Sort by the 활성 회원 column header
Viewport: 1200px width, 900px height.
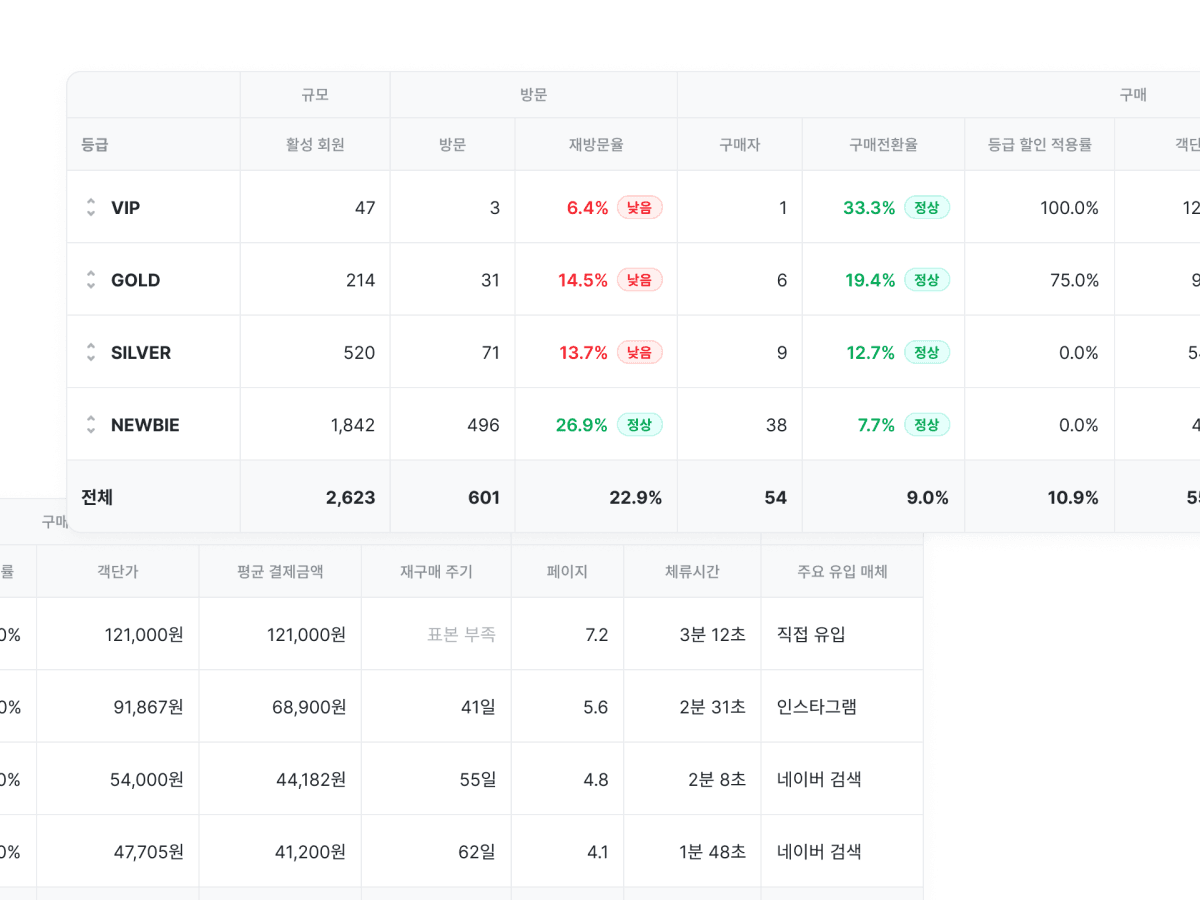(x=315, y=144)
